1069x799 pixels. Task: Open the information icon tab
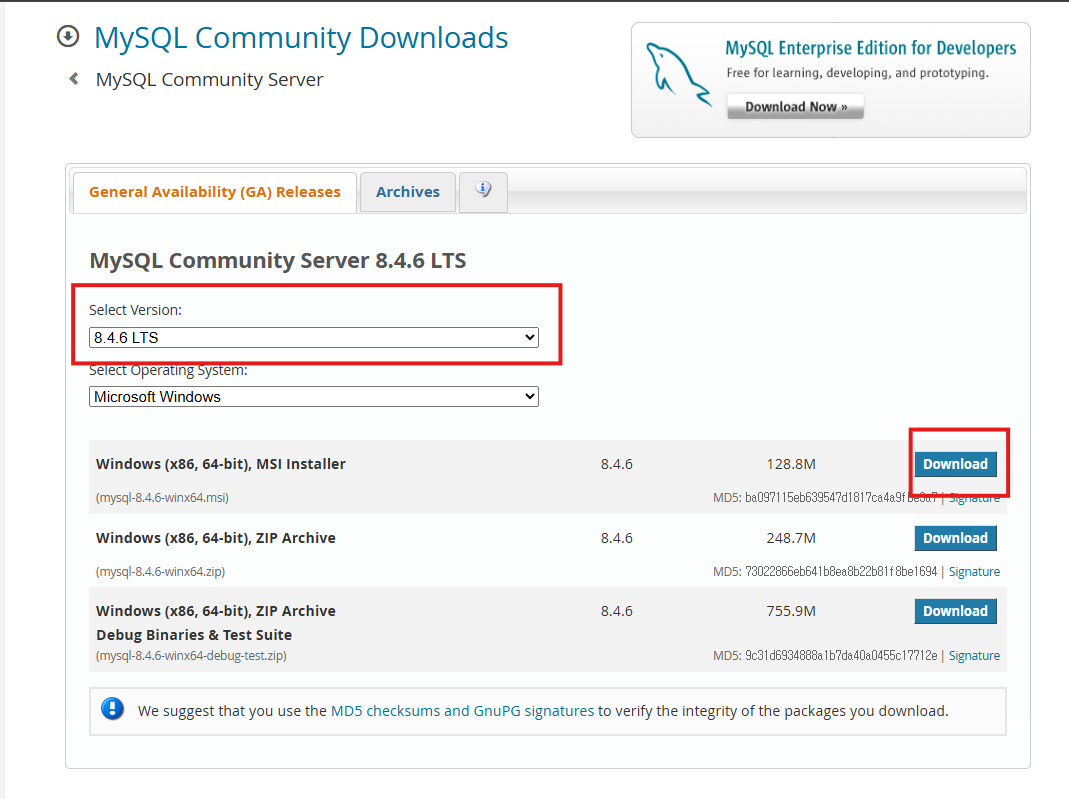pyautogui.click(x=483, y=192)
